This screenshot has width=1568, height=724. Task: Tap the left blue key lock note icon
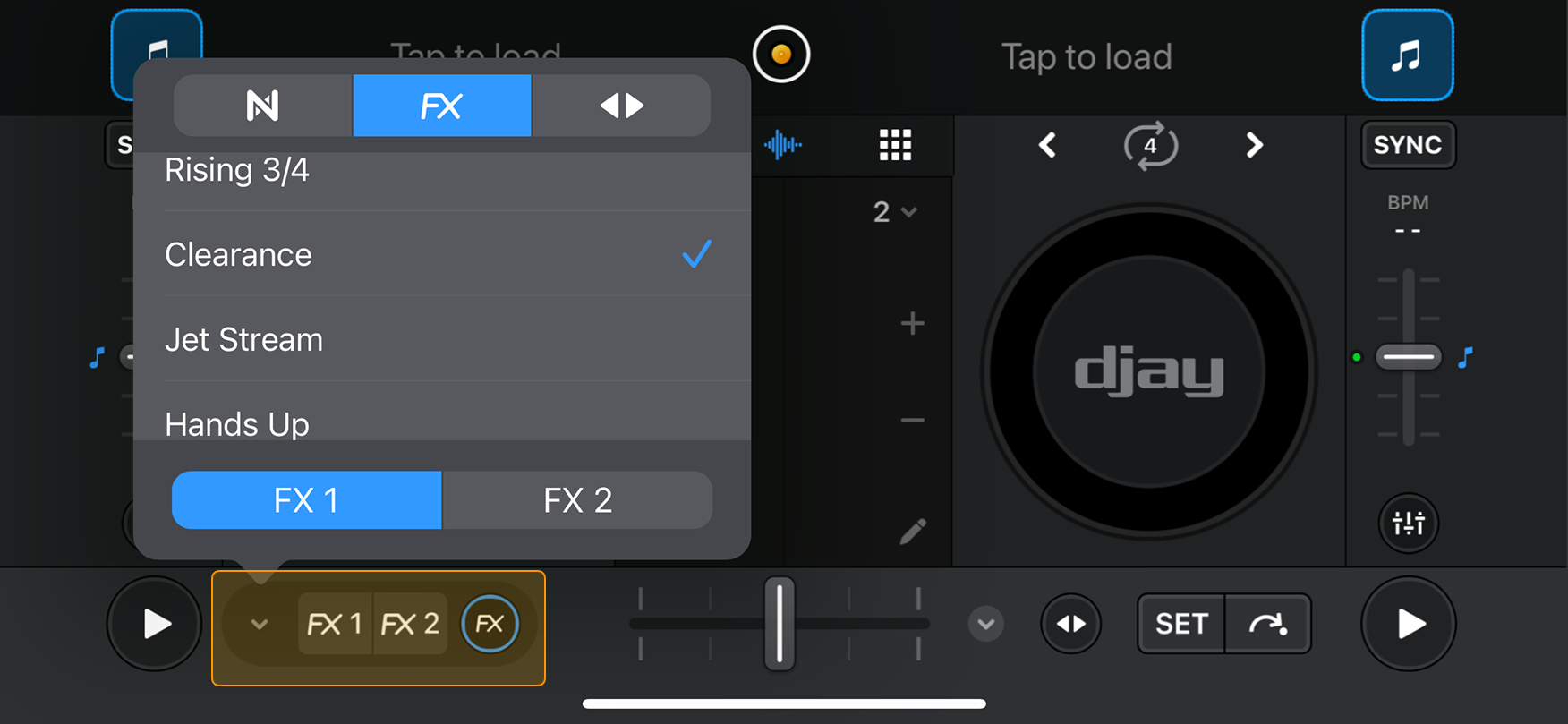click(97, 358)
